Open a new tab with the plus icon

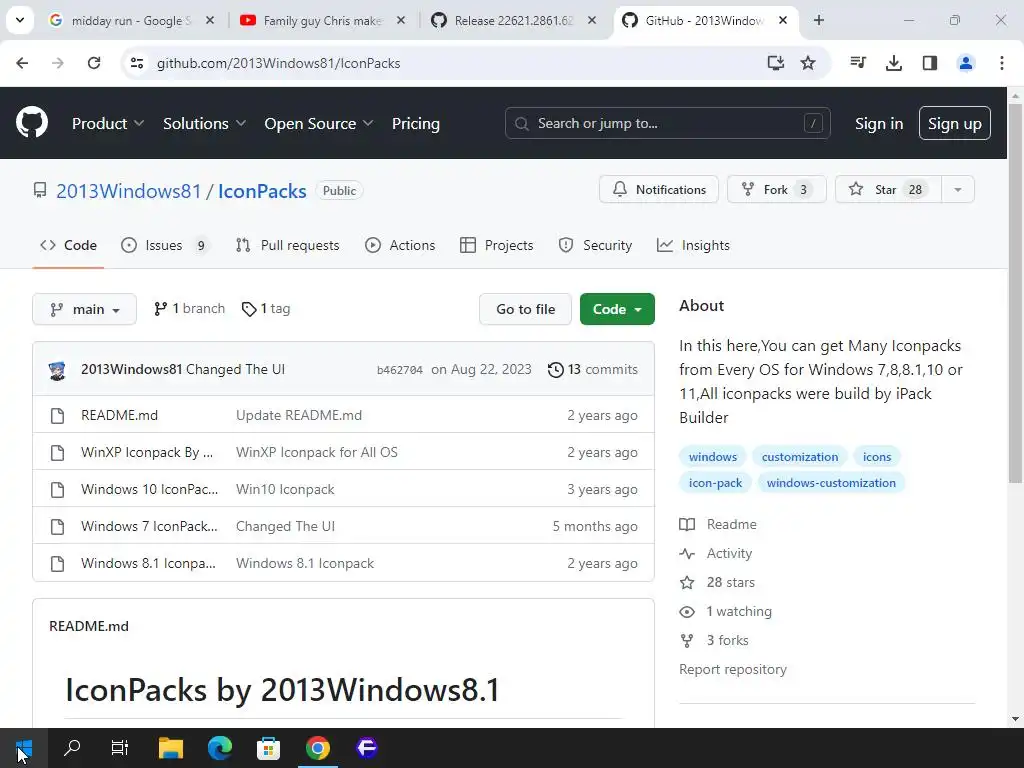818,20
